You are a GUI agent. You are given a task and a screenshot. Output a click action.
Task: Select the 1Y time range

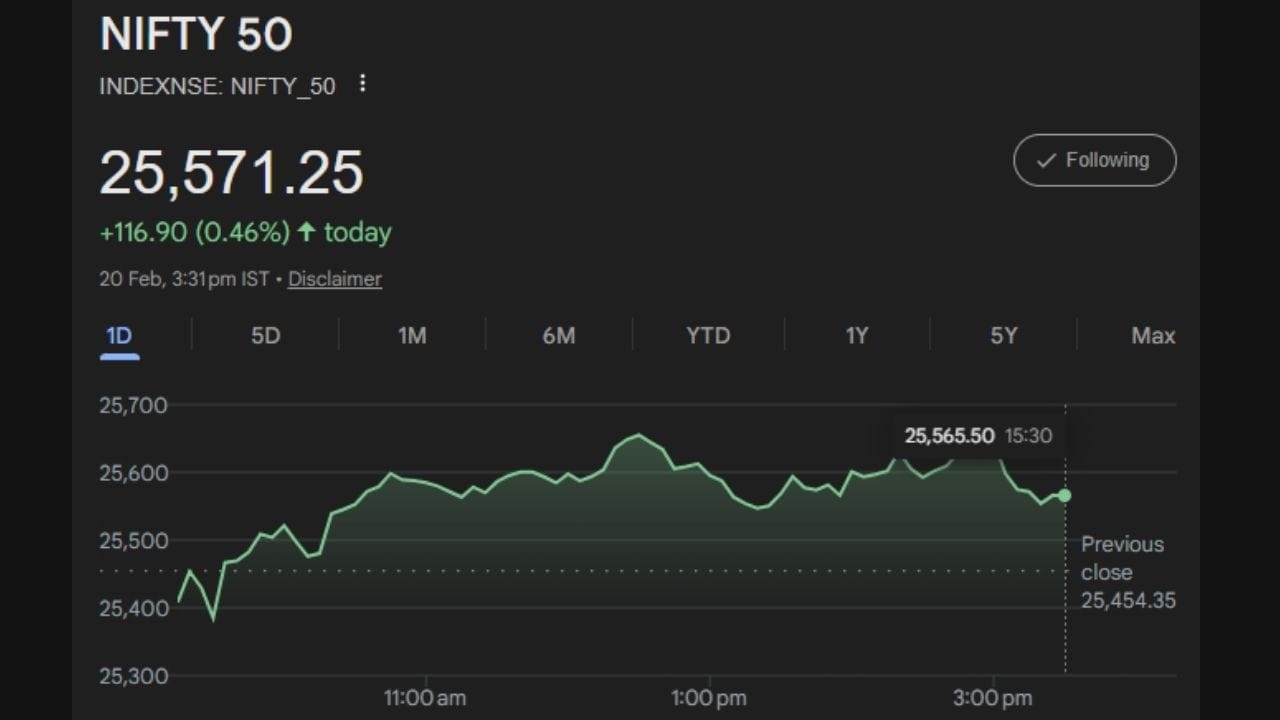(856, 336)
